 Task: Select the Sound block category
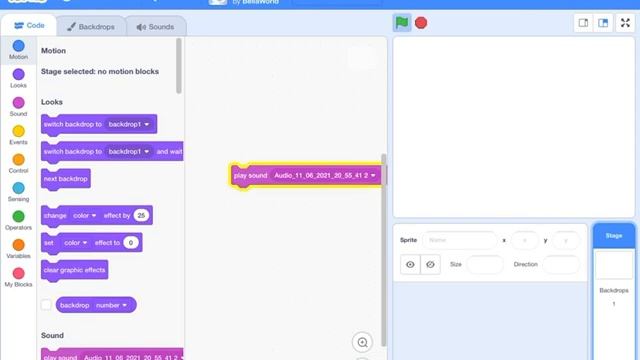18,107
